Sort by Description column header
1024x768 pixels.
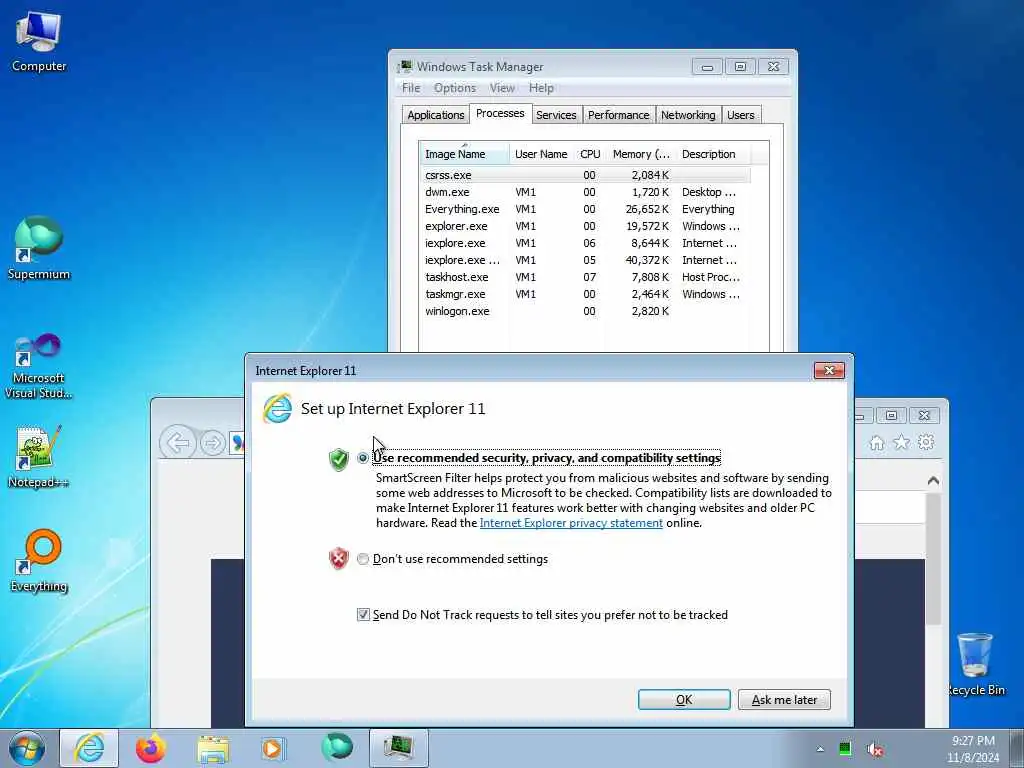click(713, 154)
